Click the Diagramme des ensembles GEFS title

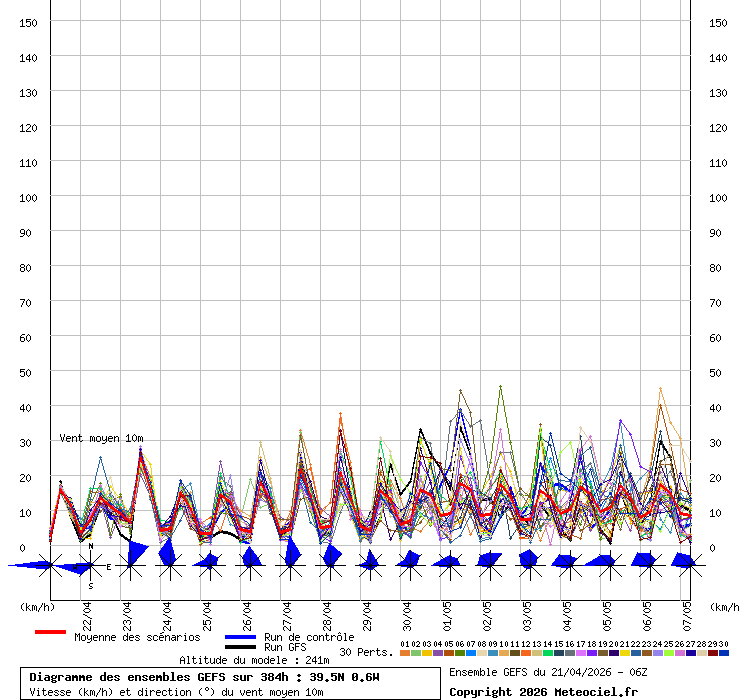pyautogui.click(x=204, y=677)
